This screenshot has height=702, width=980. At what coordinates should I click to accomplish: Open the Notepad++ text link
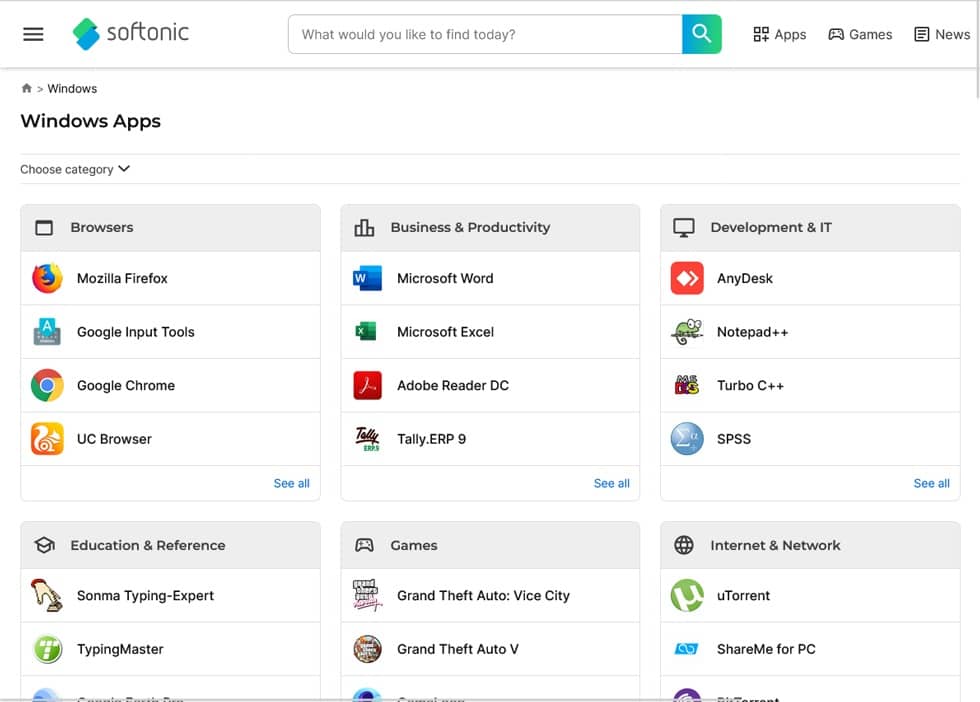pyautogui.click(x=752, y=332)
